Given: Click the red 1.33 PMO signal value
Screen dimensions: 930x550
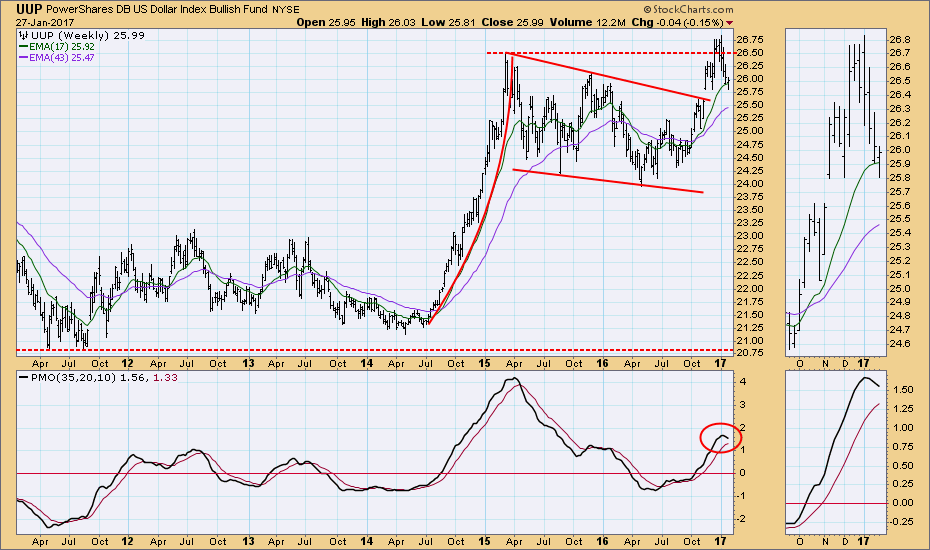Looking at the screenshot, I should click(165, 377).
